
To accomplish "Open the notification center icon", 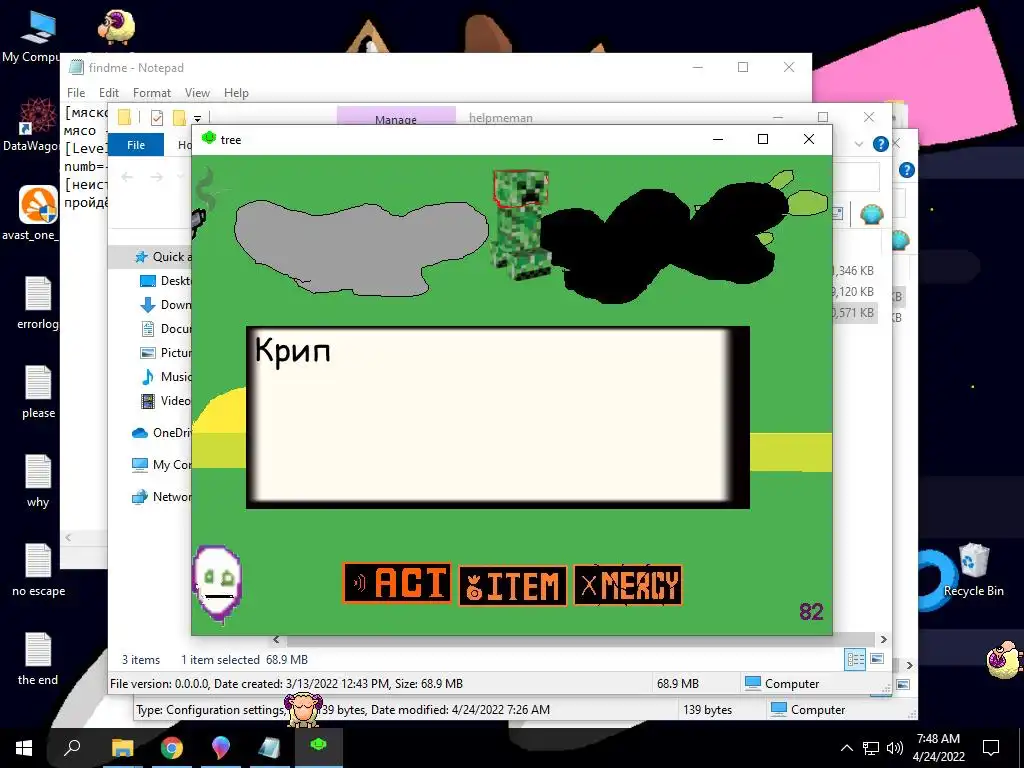I will click(991, 748).
